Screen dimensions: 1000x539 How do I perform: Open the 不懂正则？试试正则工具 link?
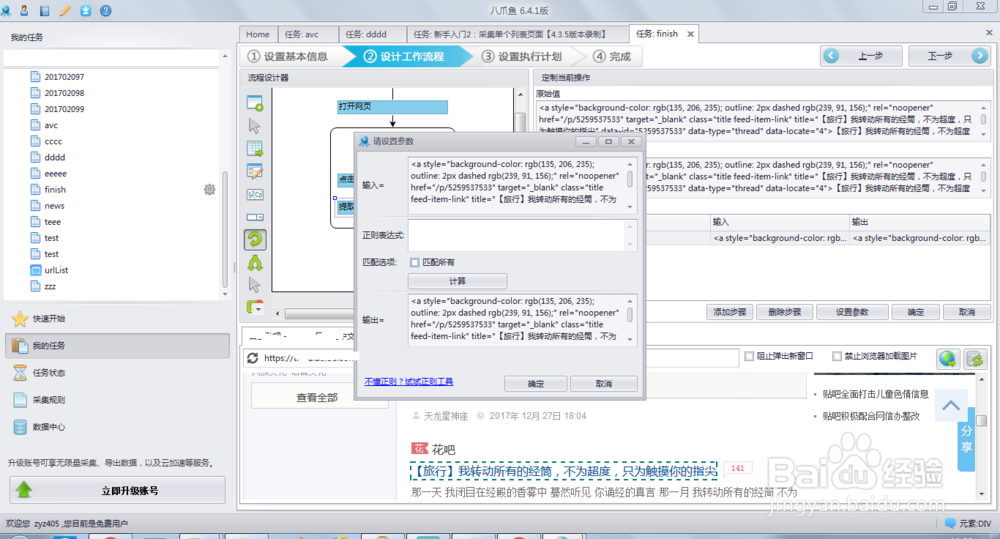pyautogui.click(x=409, y=381)
